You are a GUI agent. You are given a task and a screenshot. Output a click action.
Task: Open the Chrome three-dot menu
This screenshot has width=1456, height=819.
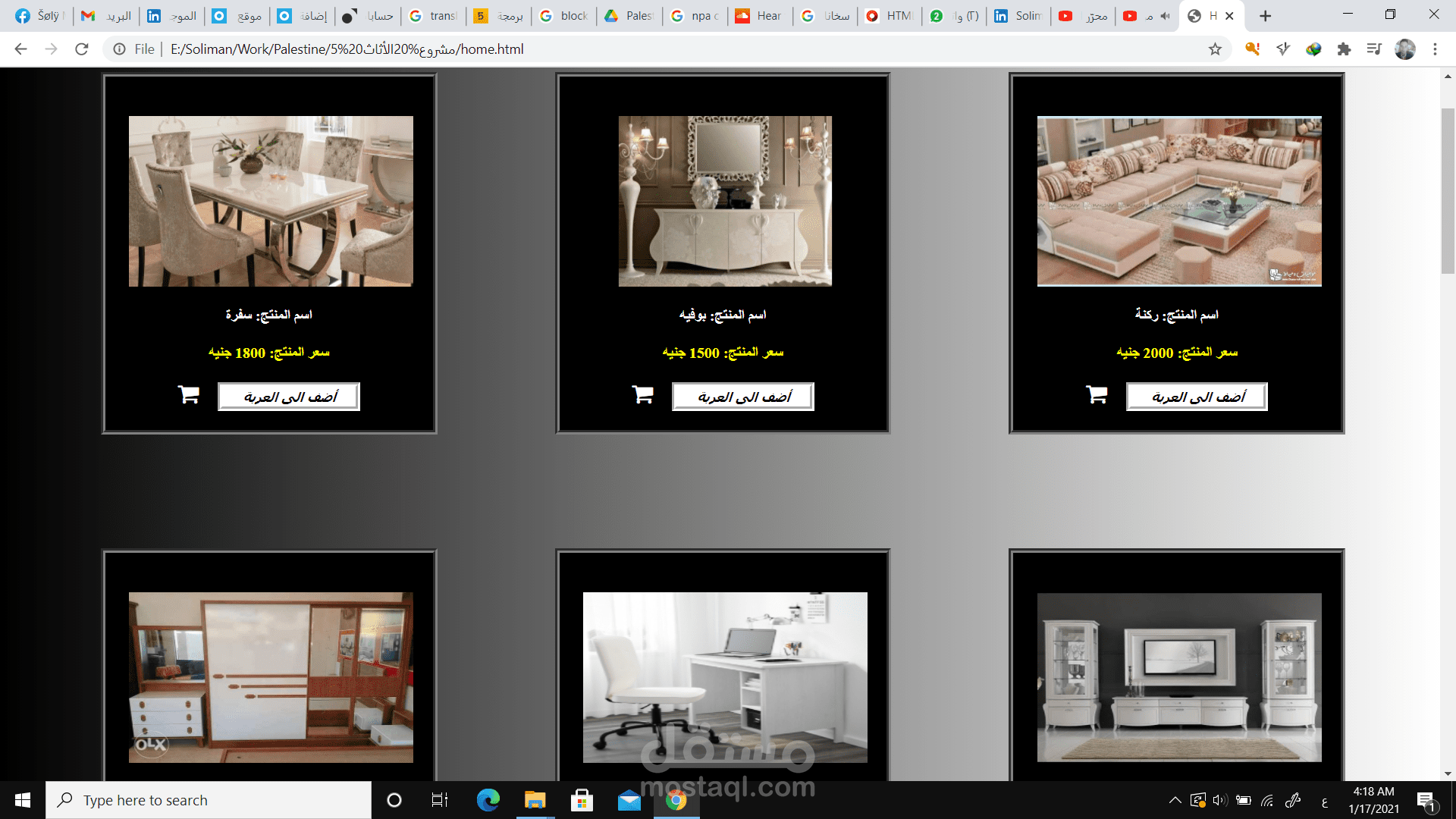pos(1435,49)
